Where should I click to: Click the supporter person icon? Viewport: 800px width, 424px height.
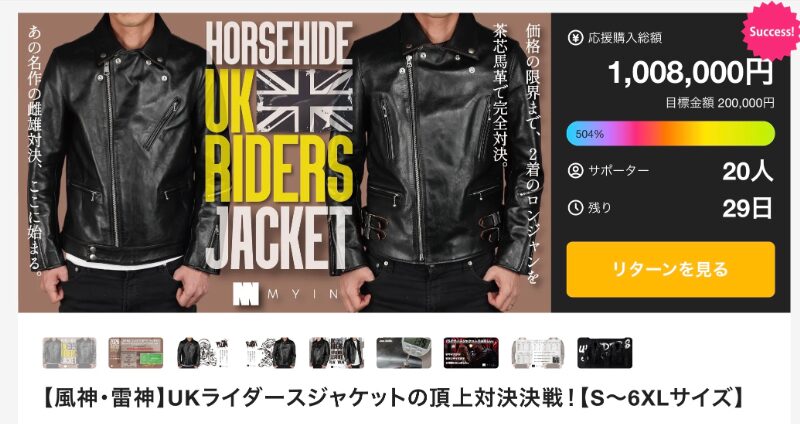tap(575, 170)
